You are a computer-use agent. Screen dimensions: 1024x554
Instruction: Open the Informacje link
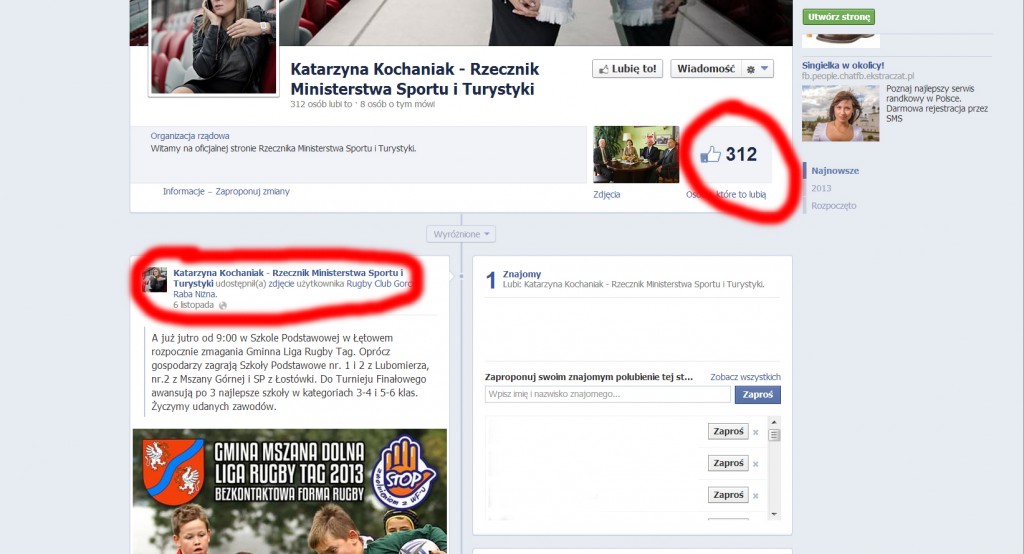coord(184,191)
